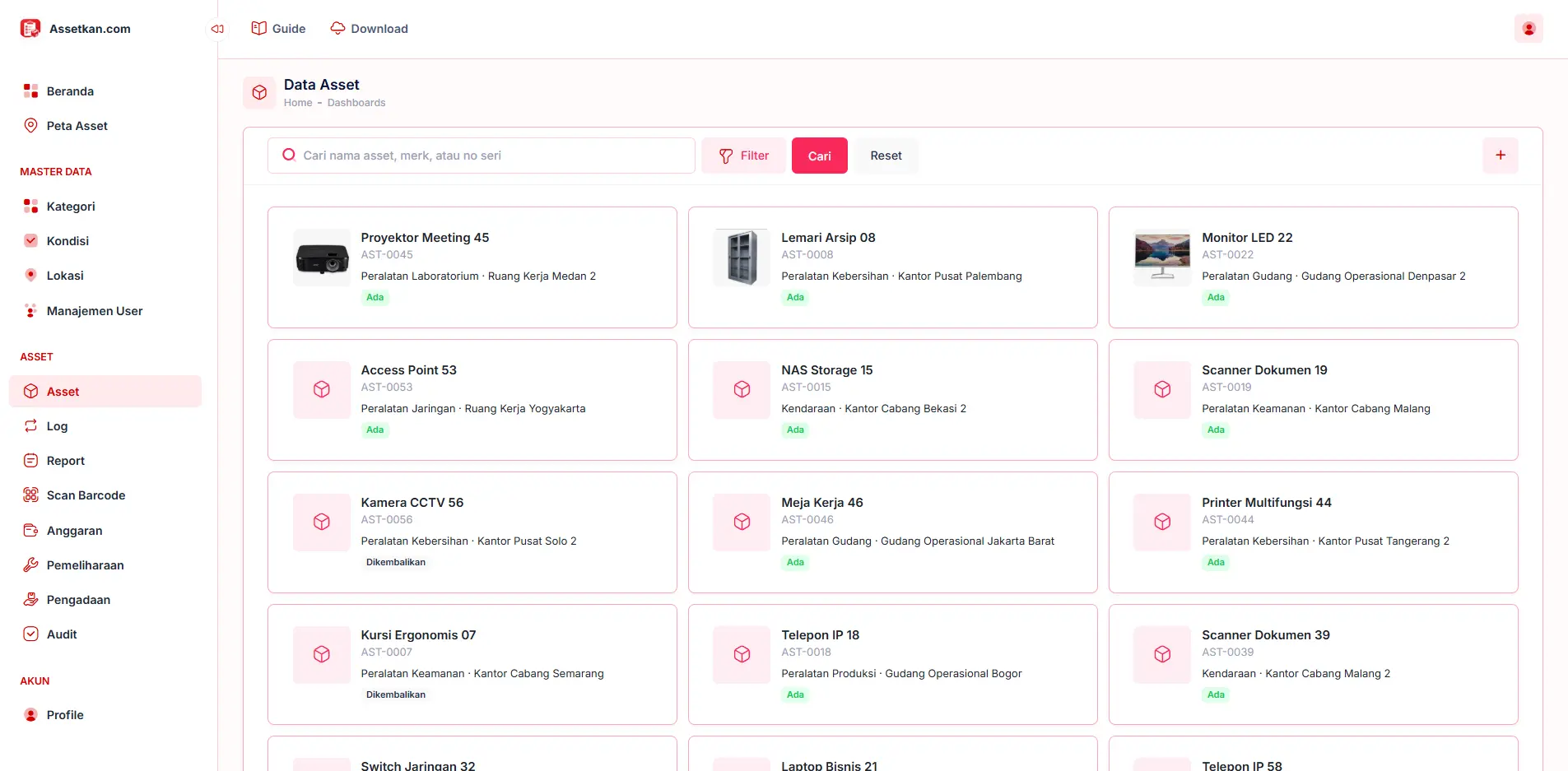Viewport: 1568px width, 771px height.
Task: Click the AST-0015 serial number
Action: click(x=806, y=388)
